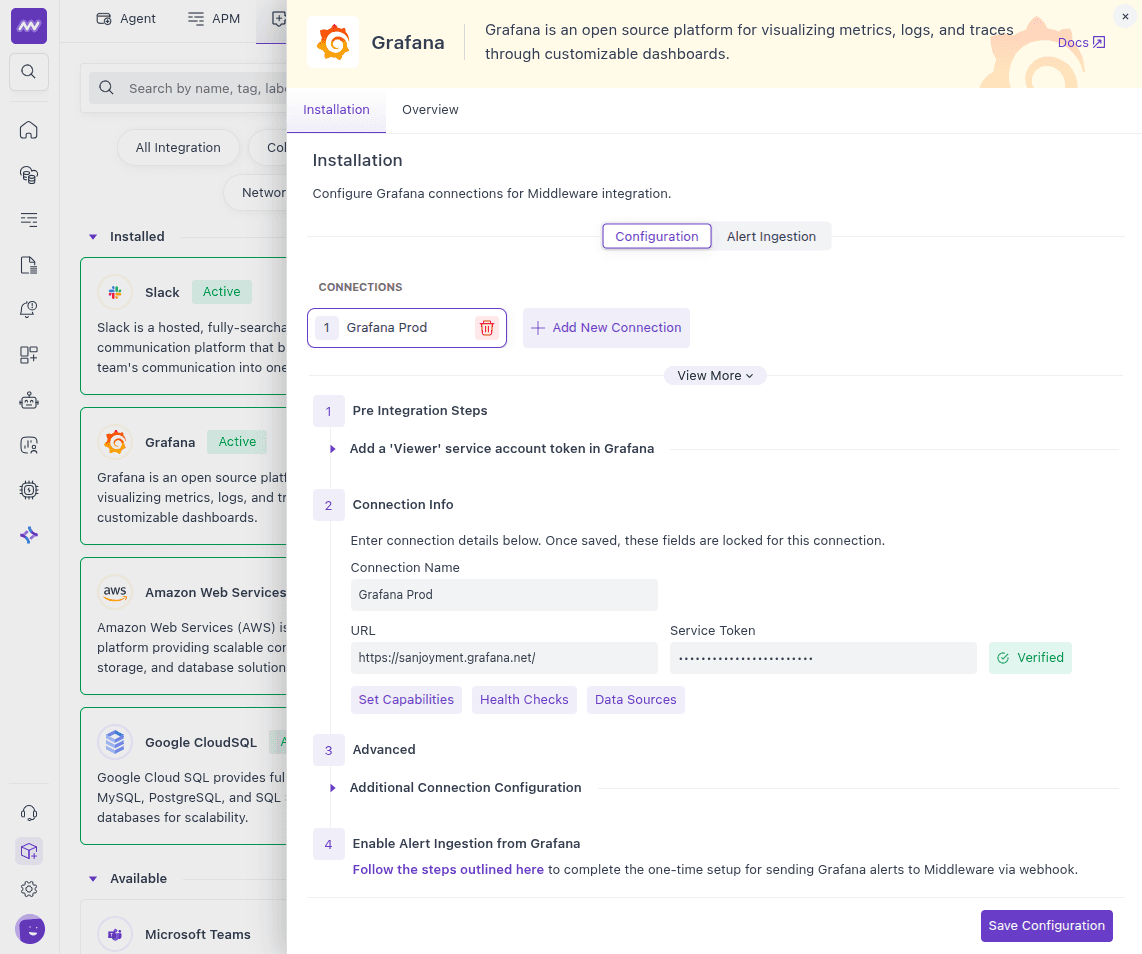Click the Middleware logo at top left
The height and width of the screenshot is (954, 1142).
pos(29,25)
